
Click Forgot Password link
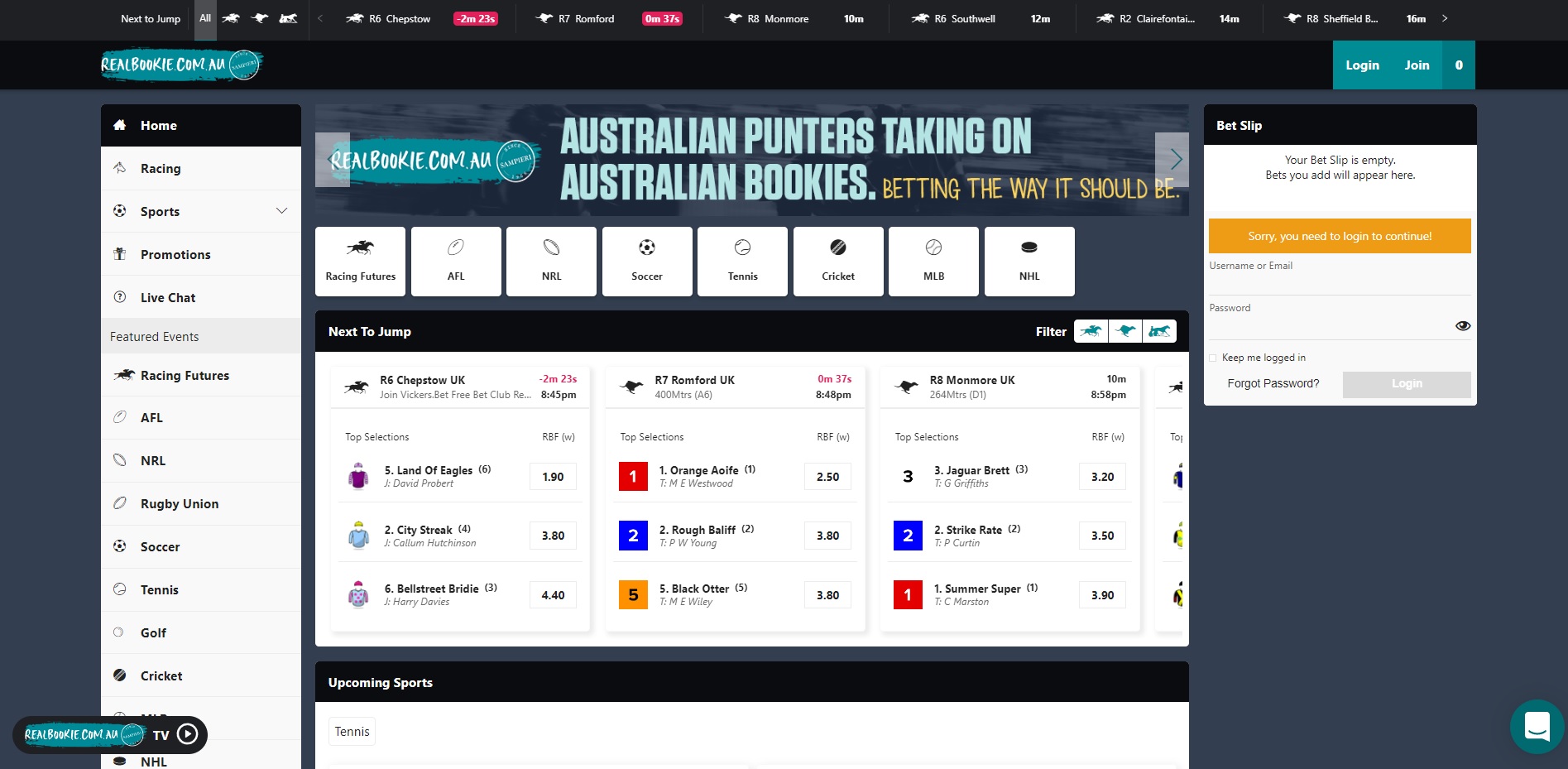point(1273,384)
